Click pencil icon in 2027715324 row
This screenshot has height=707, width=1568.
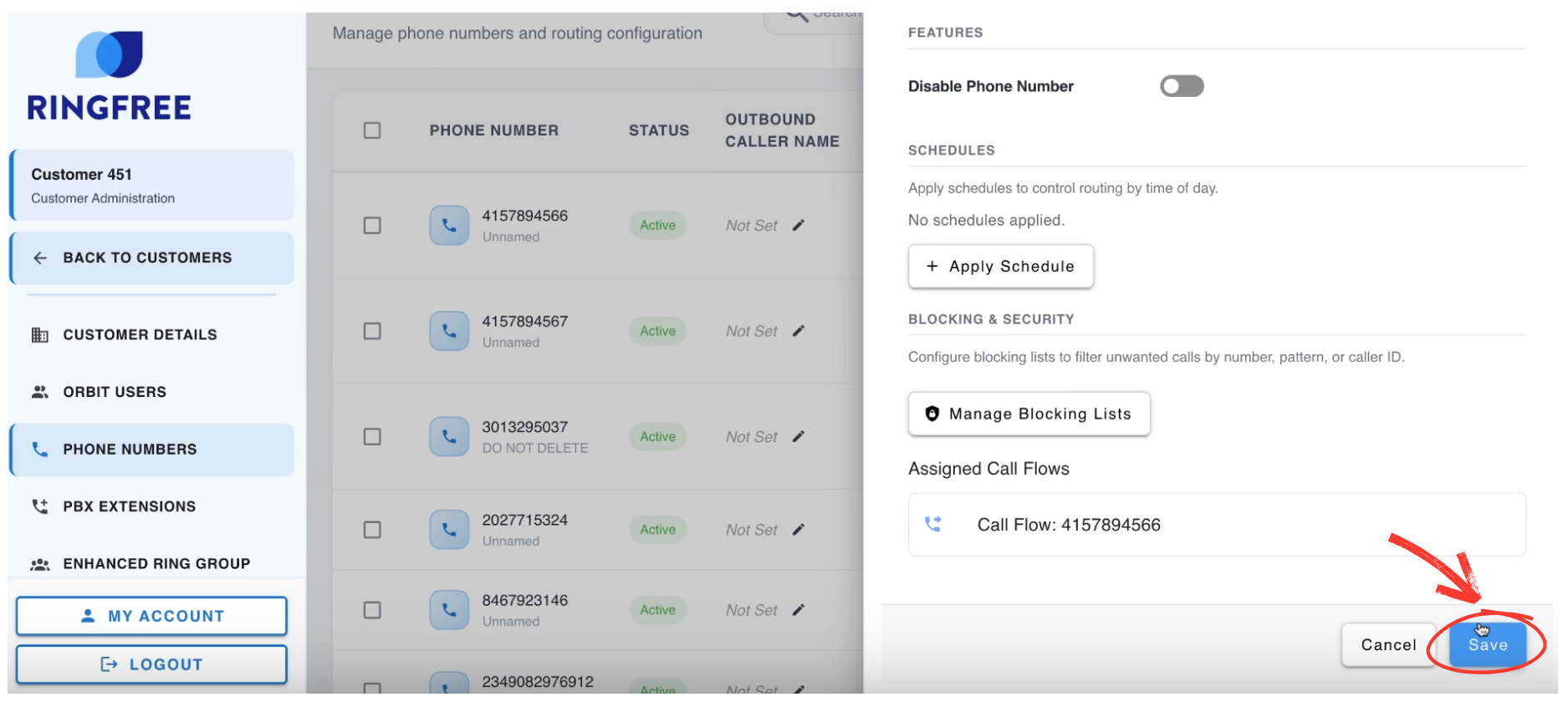[799, 530]
